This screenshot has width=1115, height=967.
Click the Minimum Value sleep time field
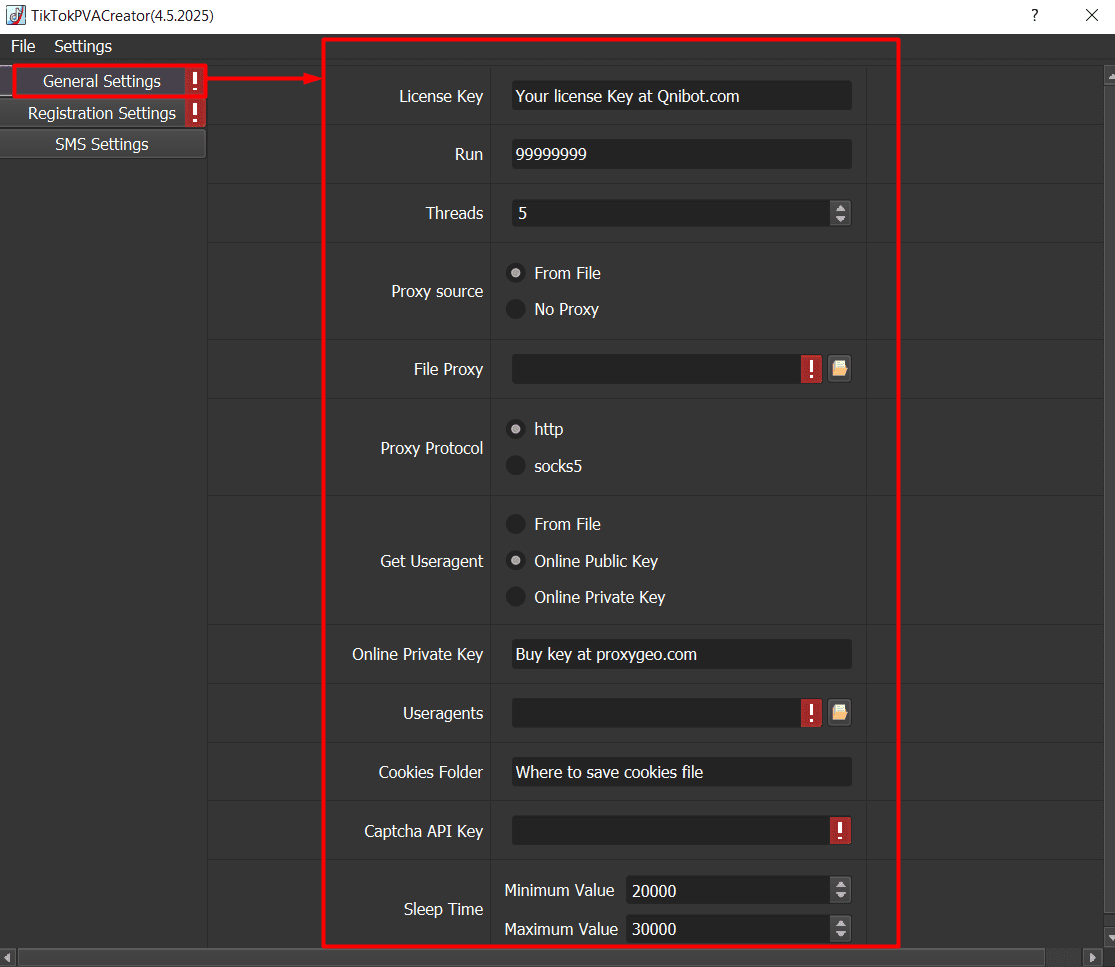point(727,890)
